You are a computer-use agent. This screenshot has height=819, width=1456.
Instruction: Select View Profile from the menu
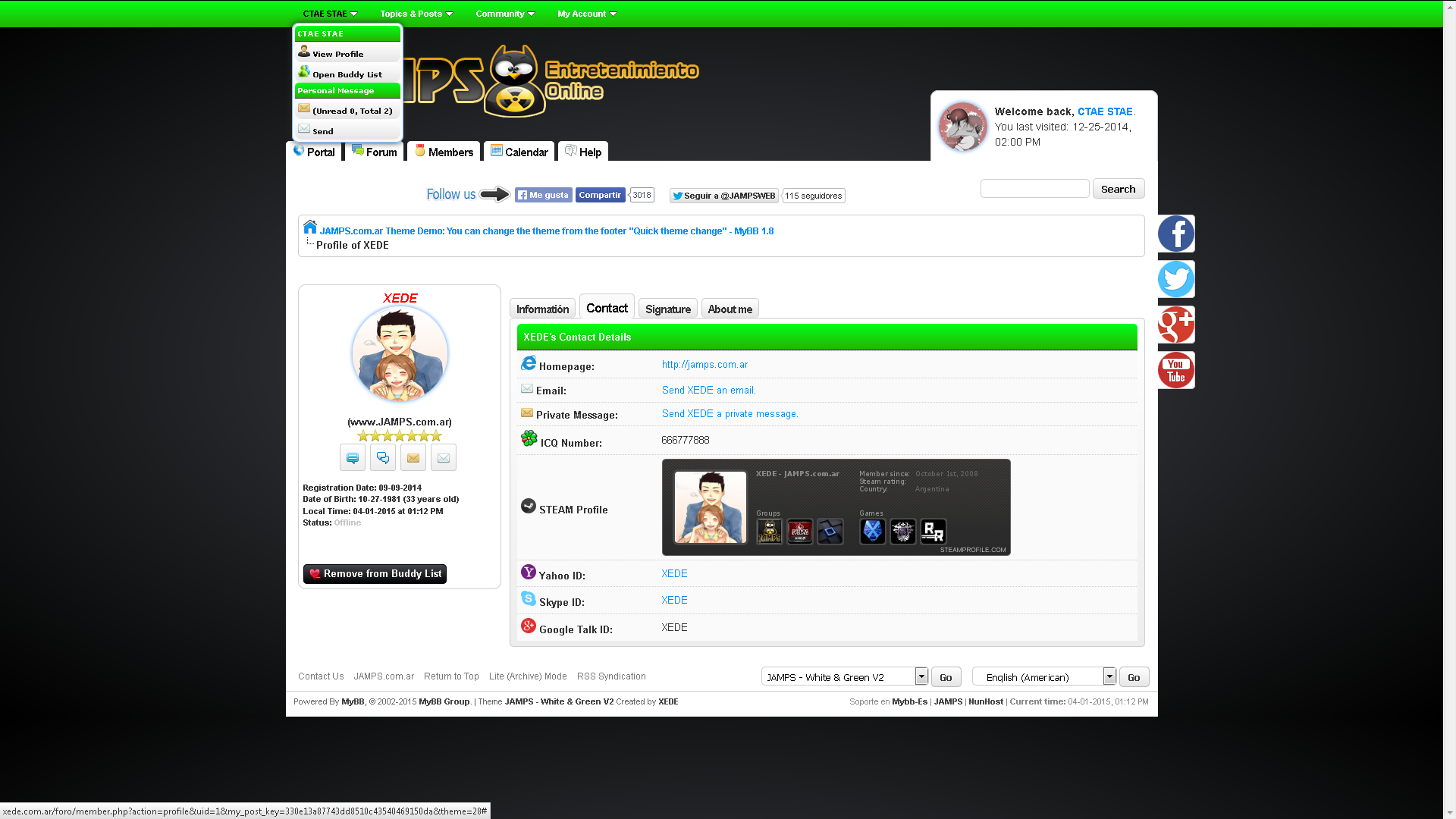337,54
